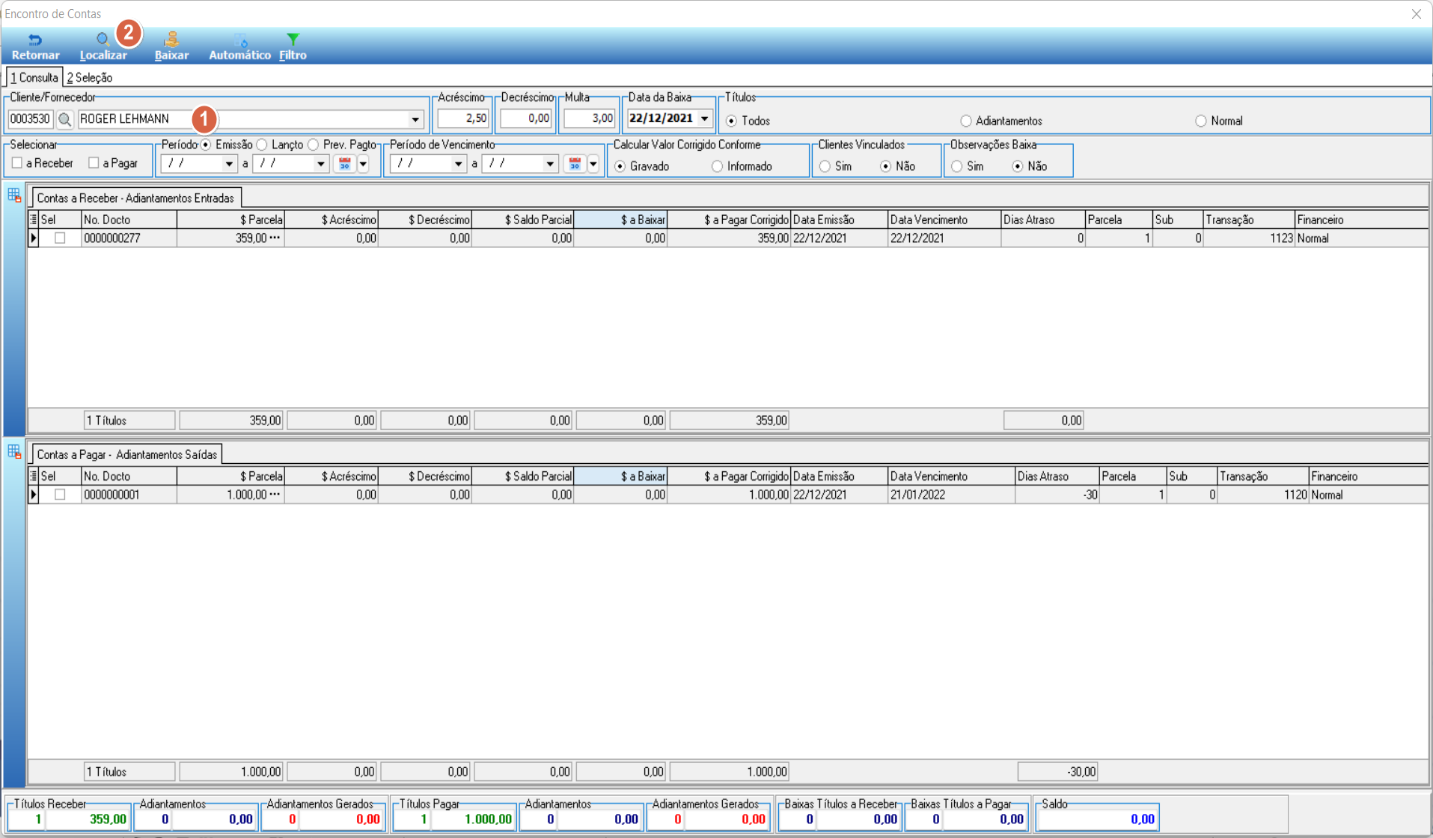Close the Encontro de Contas window
The width and height of the screenshot is (1433, 838).
click(x=1416, y=14)
